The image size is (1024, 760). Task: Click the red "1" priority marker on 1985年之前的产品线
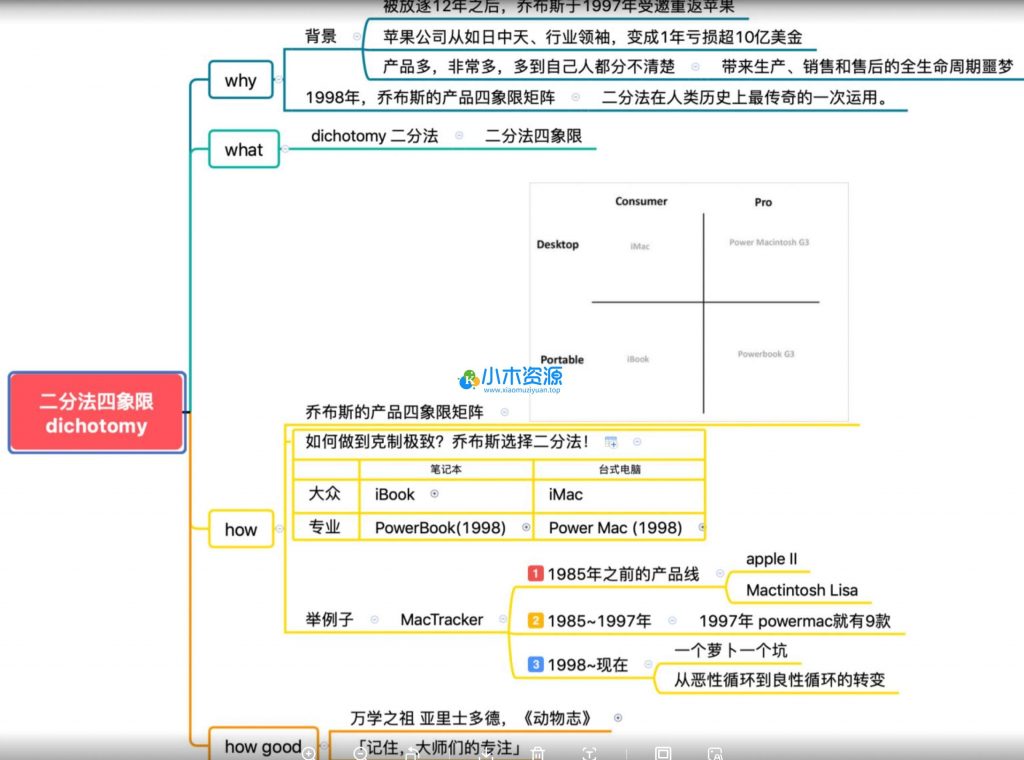point(536,575)
